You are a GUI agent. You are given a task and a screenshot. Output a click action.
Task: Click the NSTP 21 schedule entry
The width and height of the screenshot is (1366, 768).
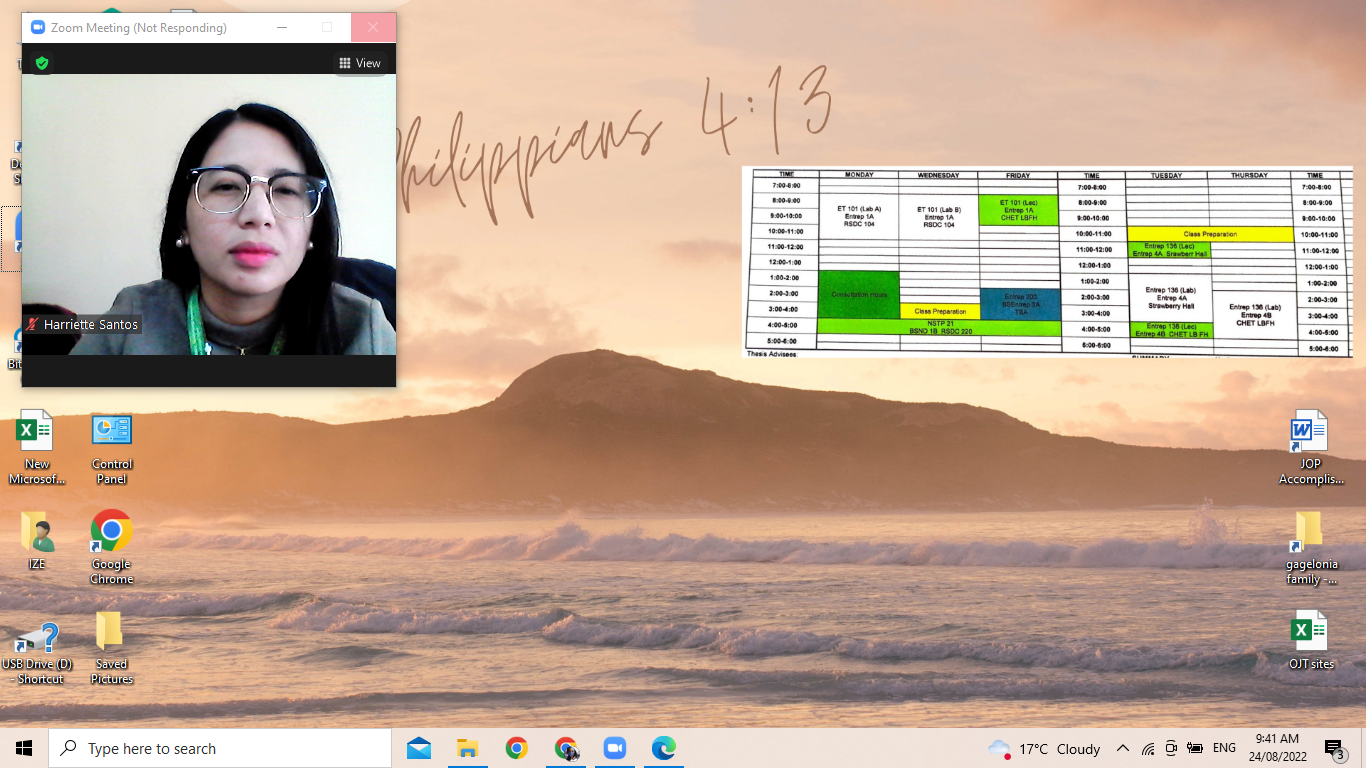(x=940, y=327)
